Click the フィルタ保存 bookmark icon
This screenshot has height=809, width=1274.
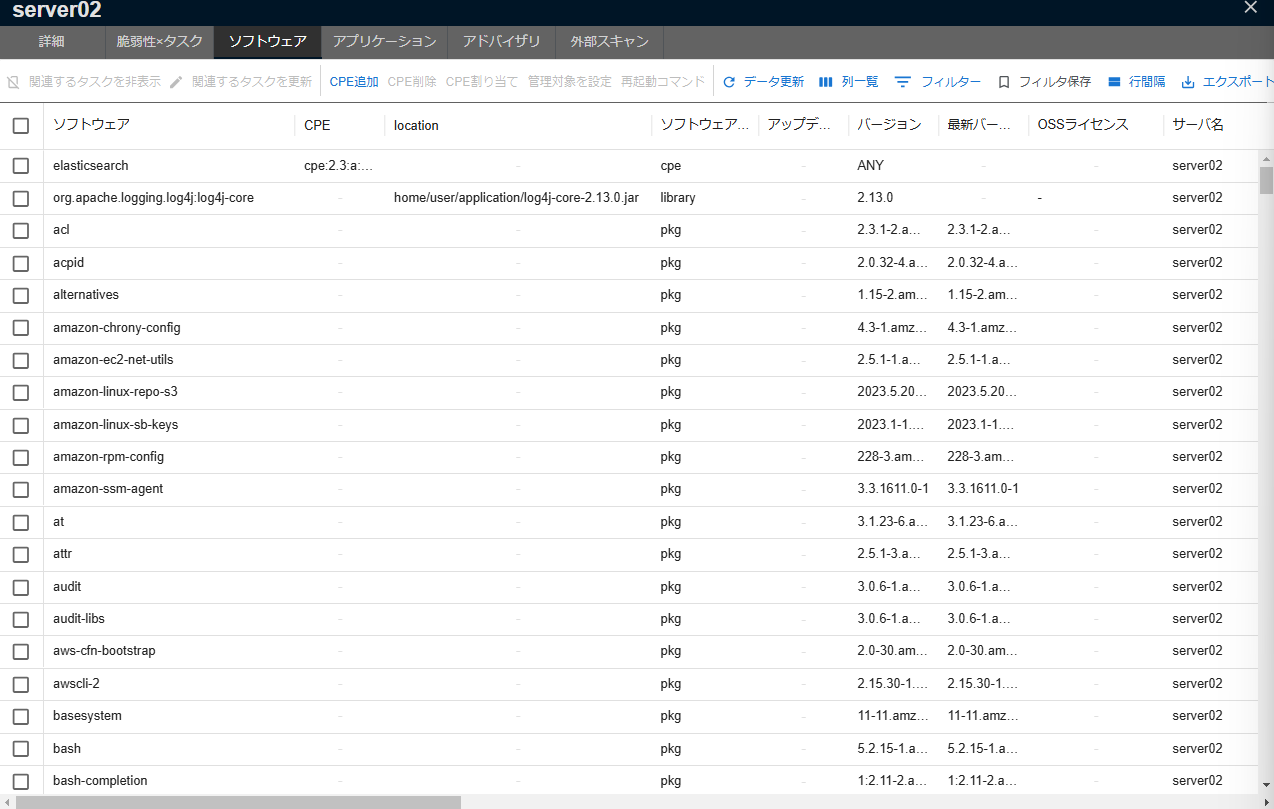1004,82
